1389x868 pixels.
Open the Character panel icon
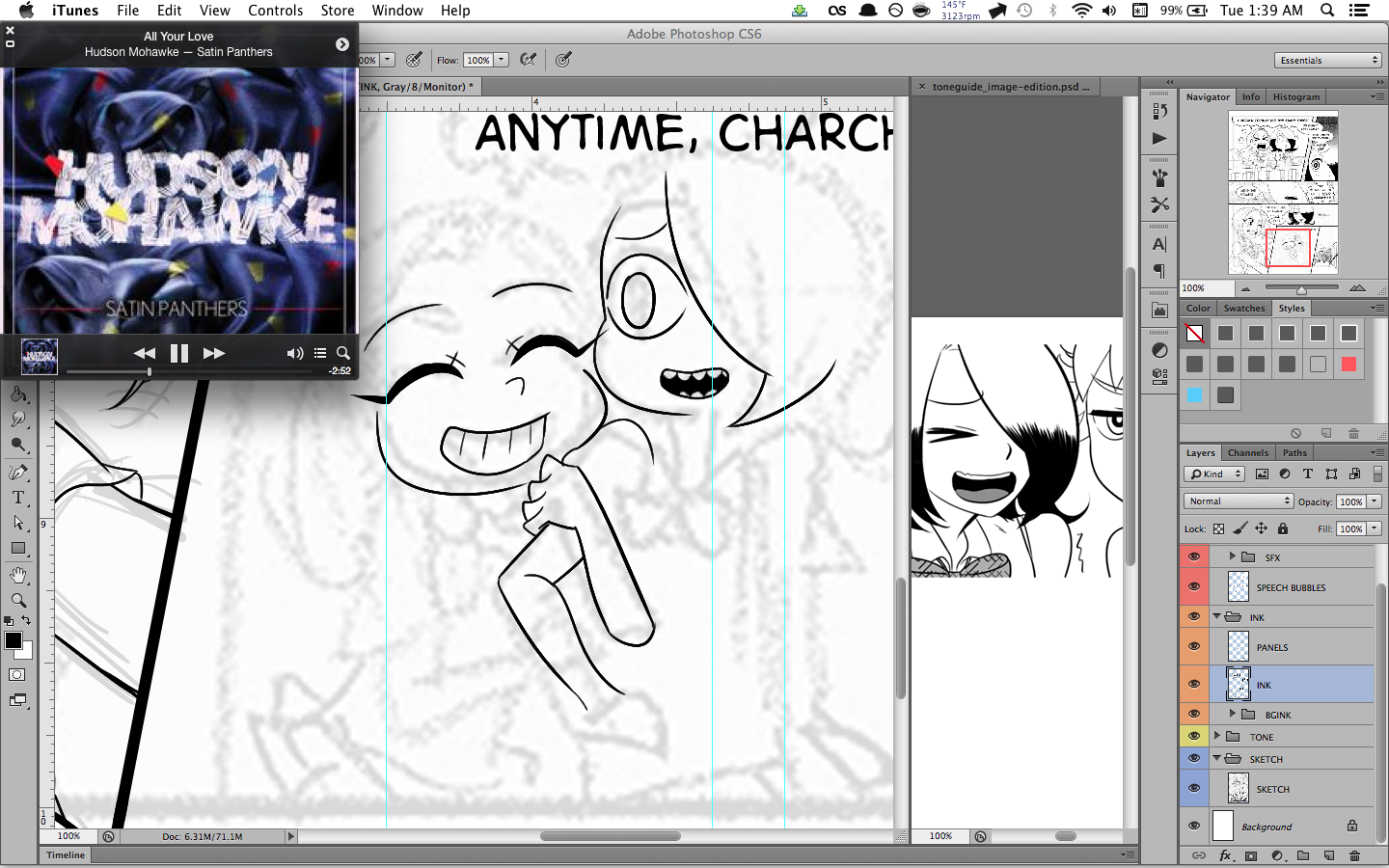(x=1159, y=245)
